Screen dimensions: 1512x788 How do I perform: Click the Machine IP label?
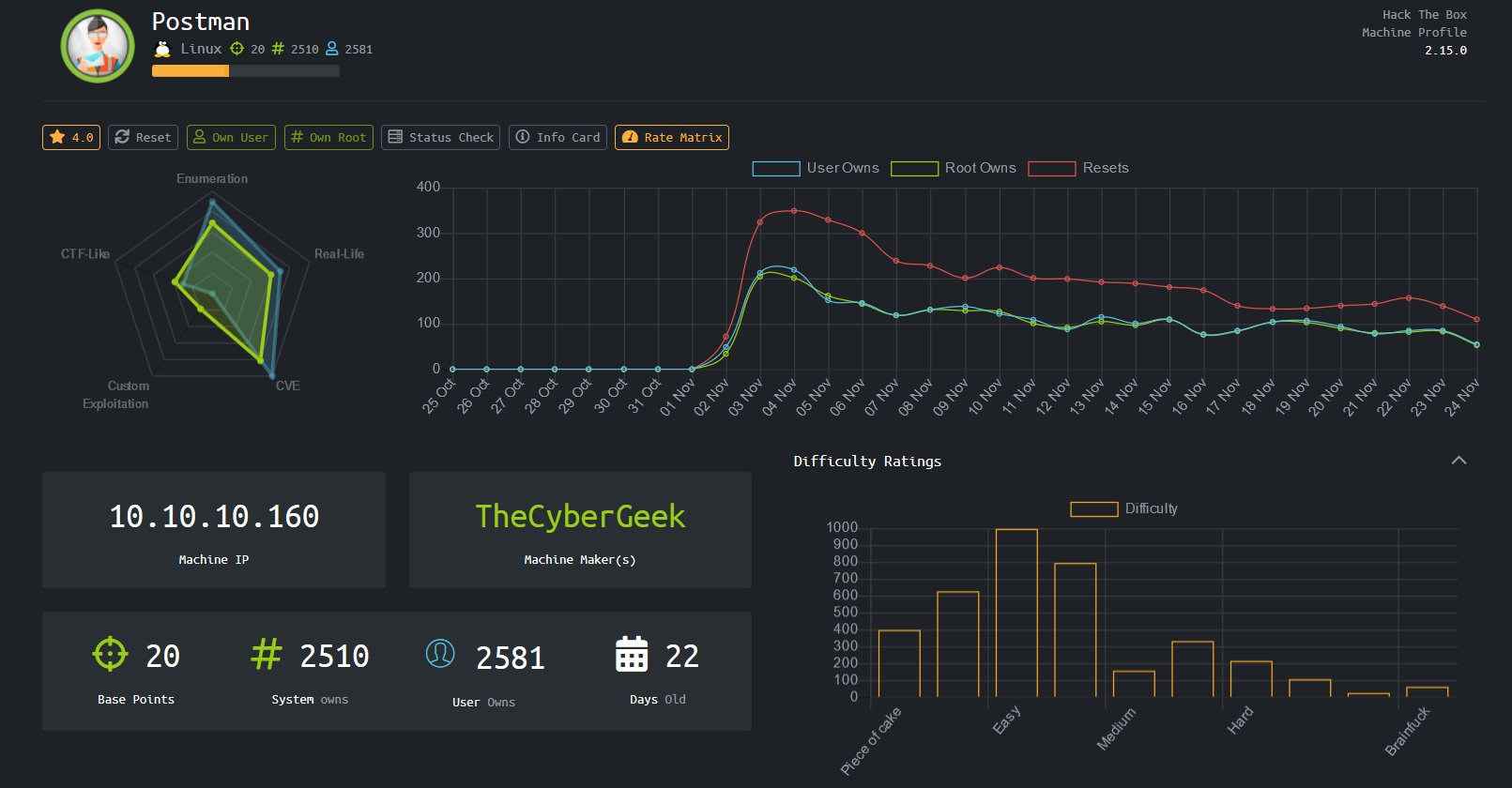(x=214, y=560)
